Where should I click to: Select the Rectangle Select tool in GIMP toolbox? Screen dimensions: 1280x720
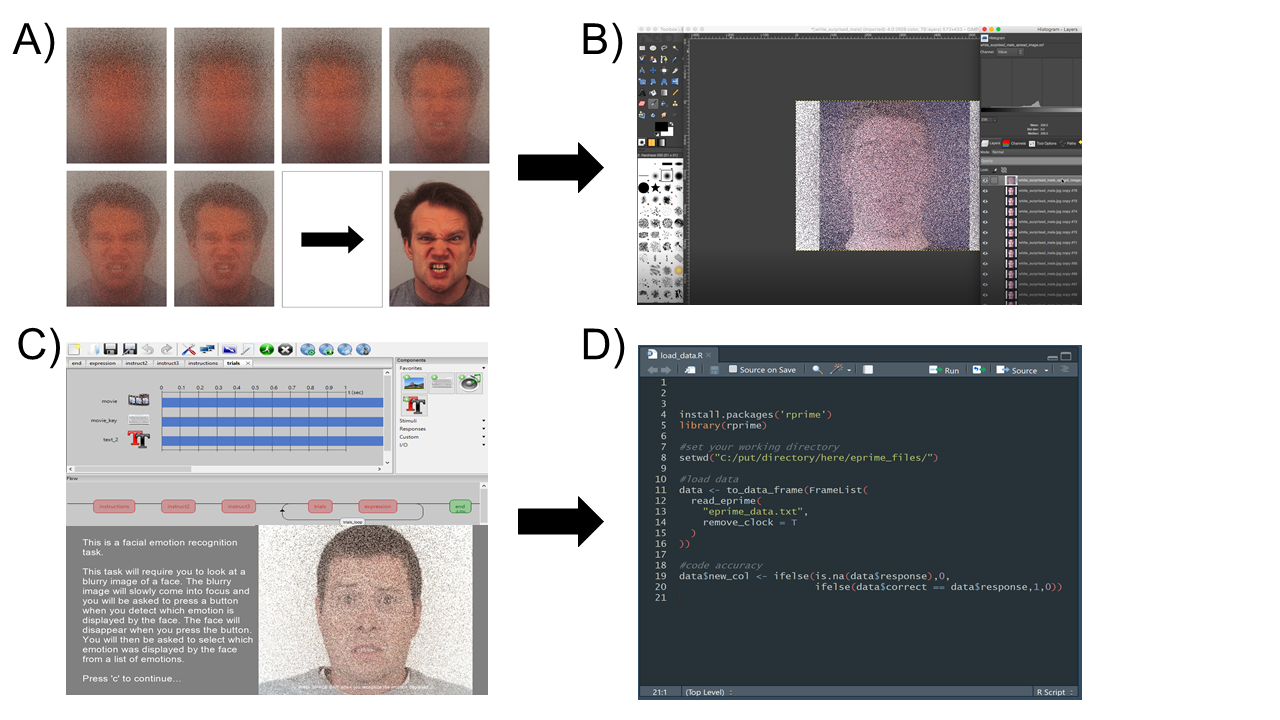pos(642,48)
